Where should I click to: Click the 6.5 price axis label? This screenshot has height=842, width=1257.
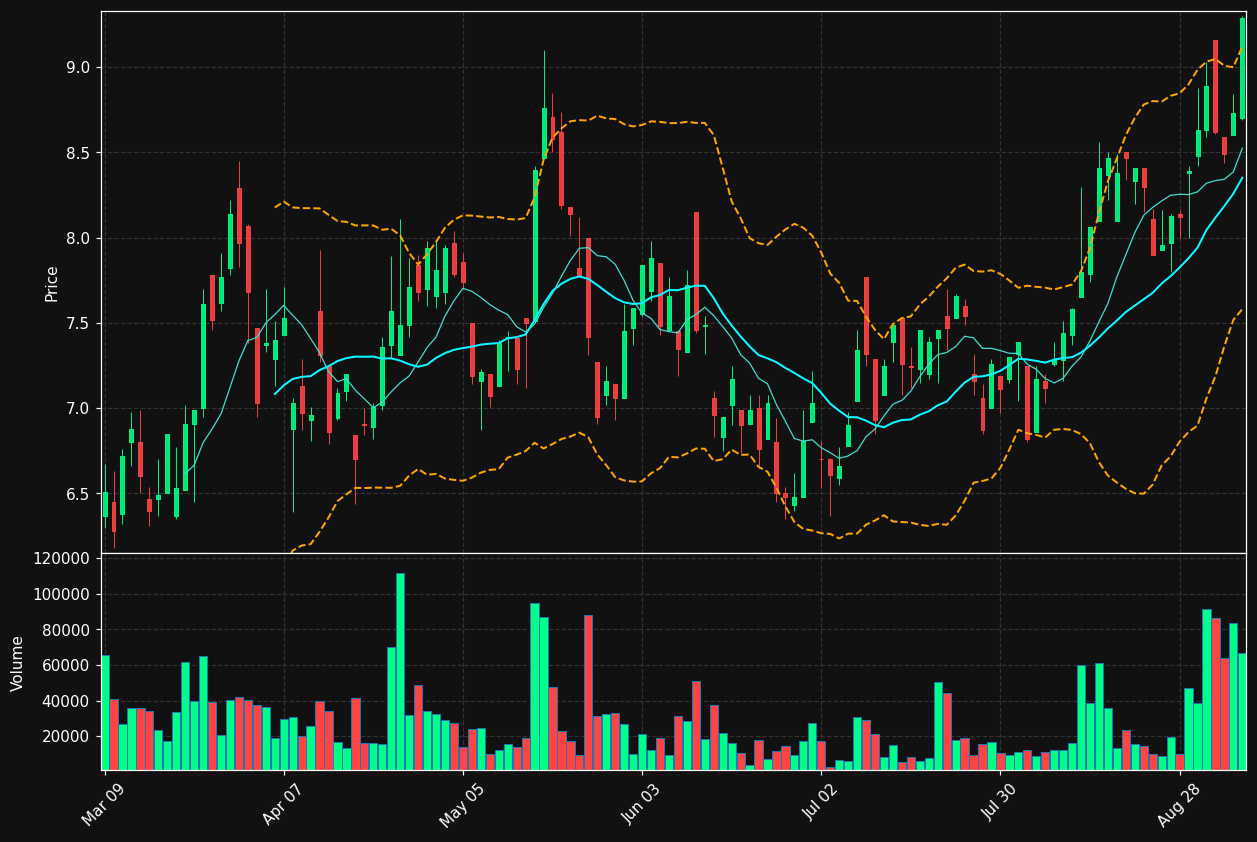[x=78, y=494]
